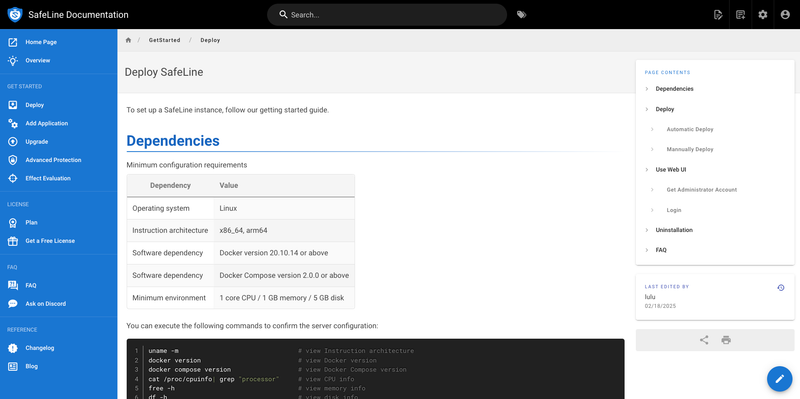The image size is (800, 399).
Task: Click the tags icon beside search
Action: pos(521,15)
